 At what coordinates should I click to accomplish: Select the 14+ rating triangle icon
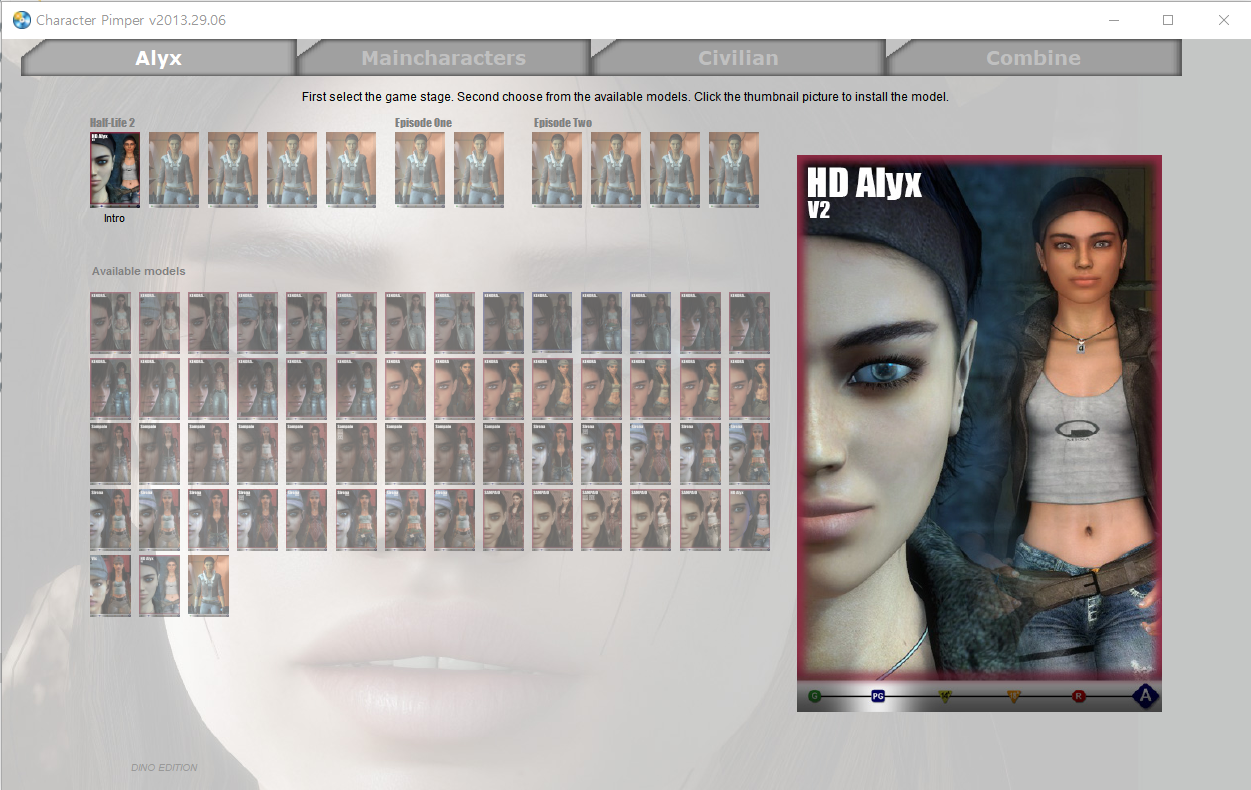(945, 695)
